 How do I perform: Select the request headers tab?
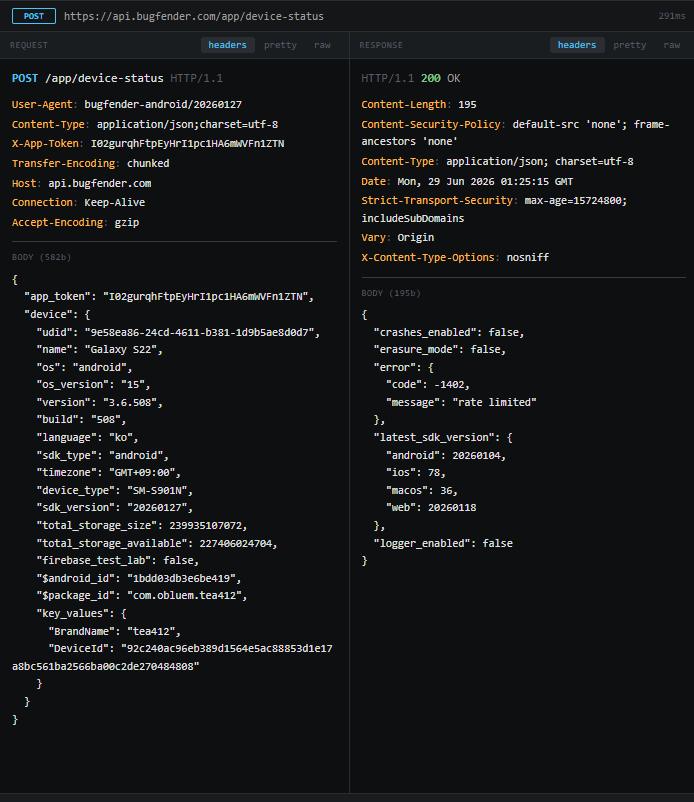[x=228, y=45]
